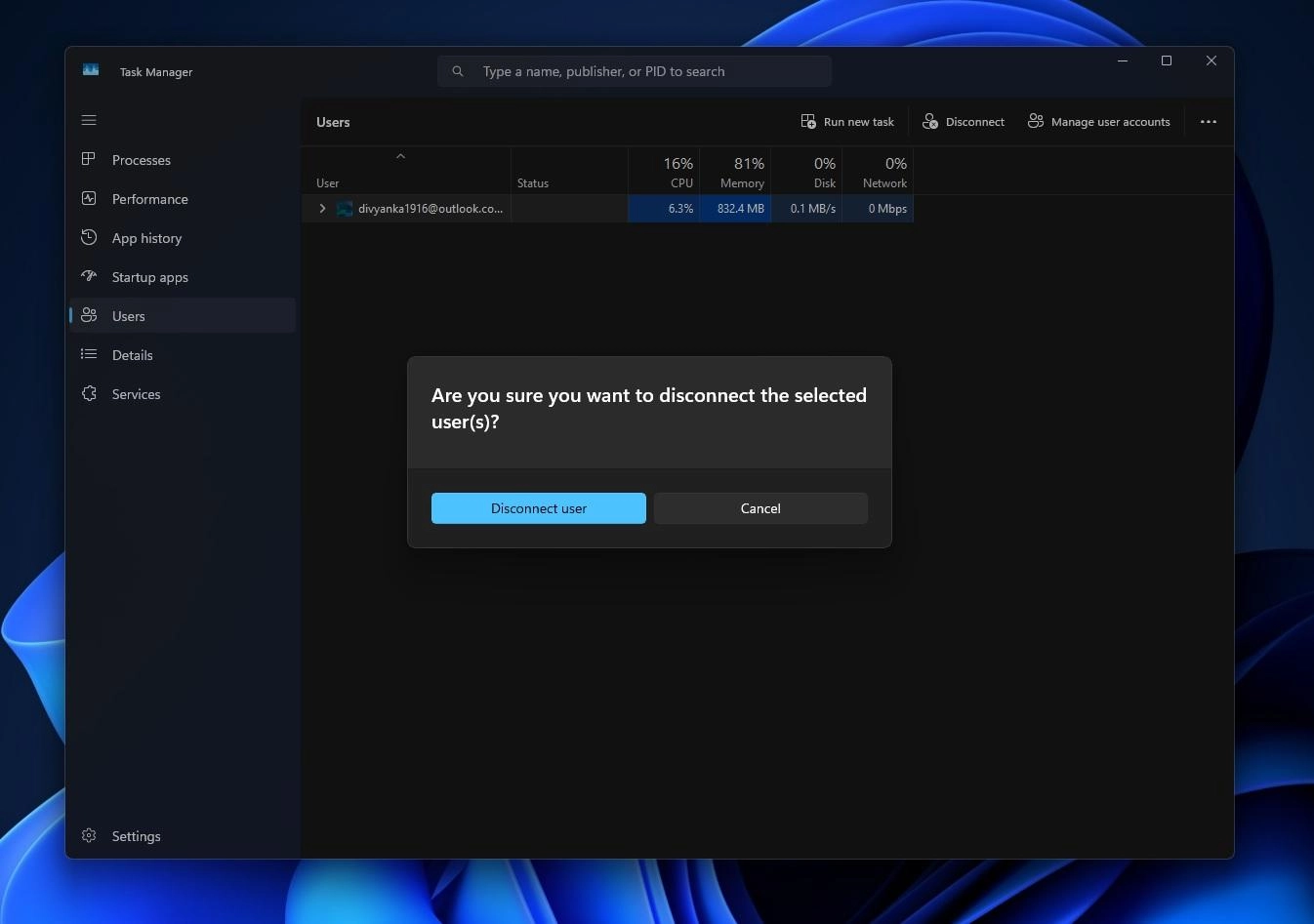Open the Processes page
Screen dimensions: 1314x924
pyautogui.click(x=142, y=159)
